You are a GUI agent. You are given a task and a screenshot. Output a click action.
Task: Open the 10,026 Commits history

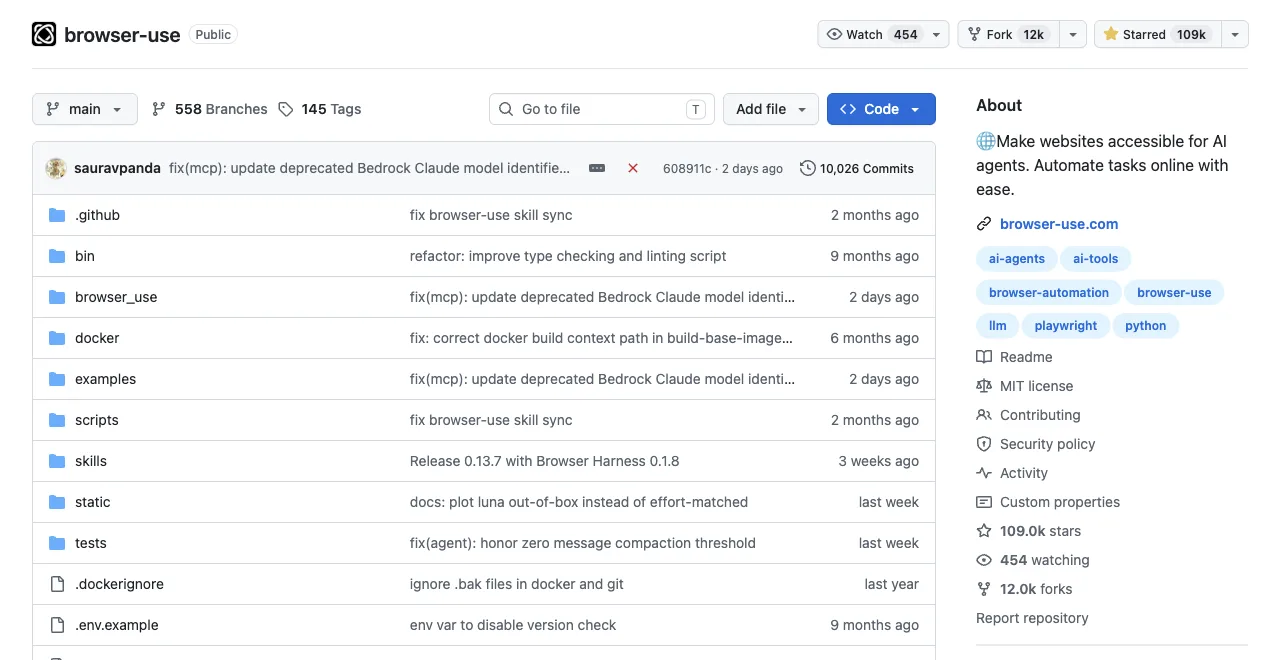tap(857, 168)
